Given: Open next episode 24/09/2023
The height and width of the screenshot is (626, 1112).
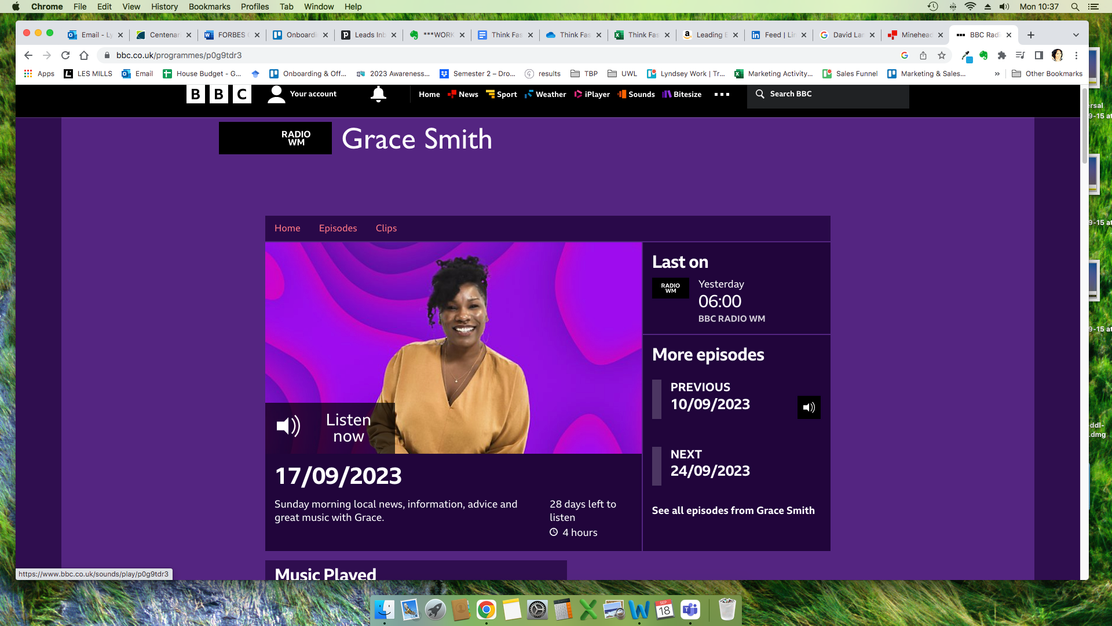Looking at the screenshot, I should pos(710,463).
